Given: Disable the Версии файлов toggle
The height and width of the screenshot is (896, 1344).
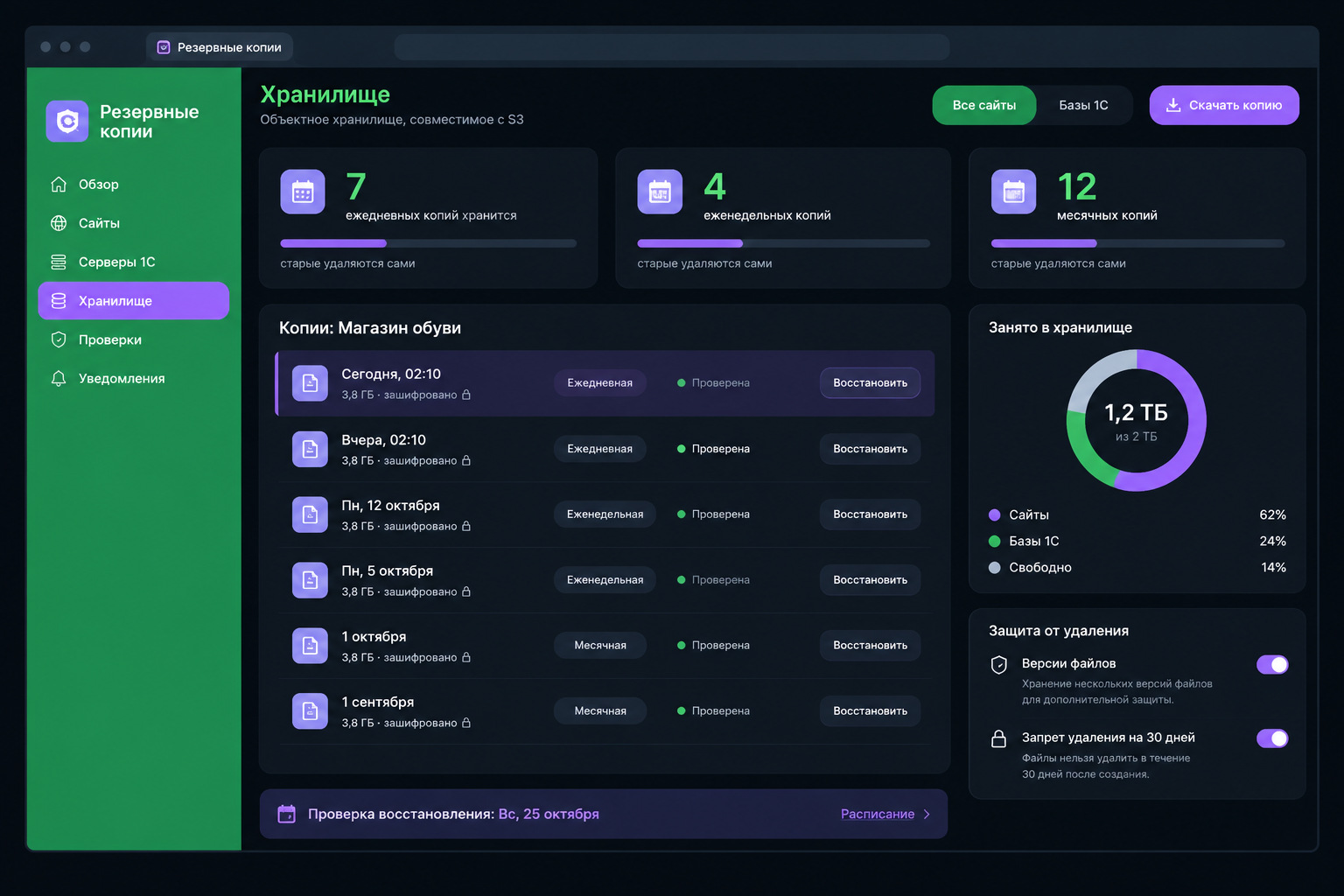Looking at the screenshot, I should (1272, 665).
